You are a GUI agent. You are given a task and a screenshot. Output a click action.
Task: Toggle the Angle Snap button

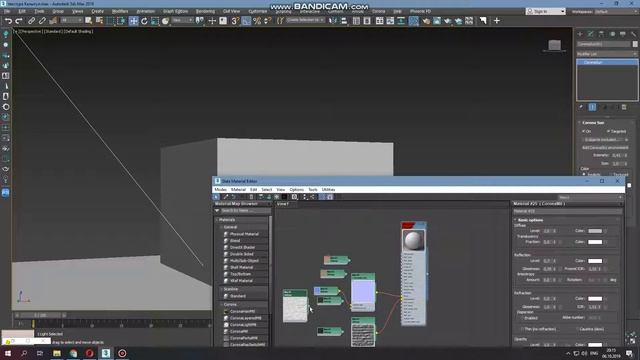(246, 21)
